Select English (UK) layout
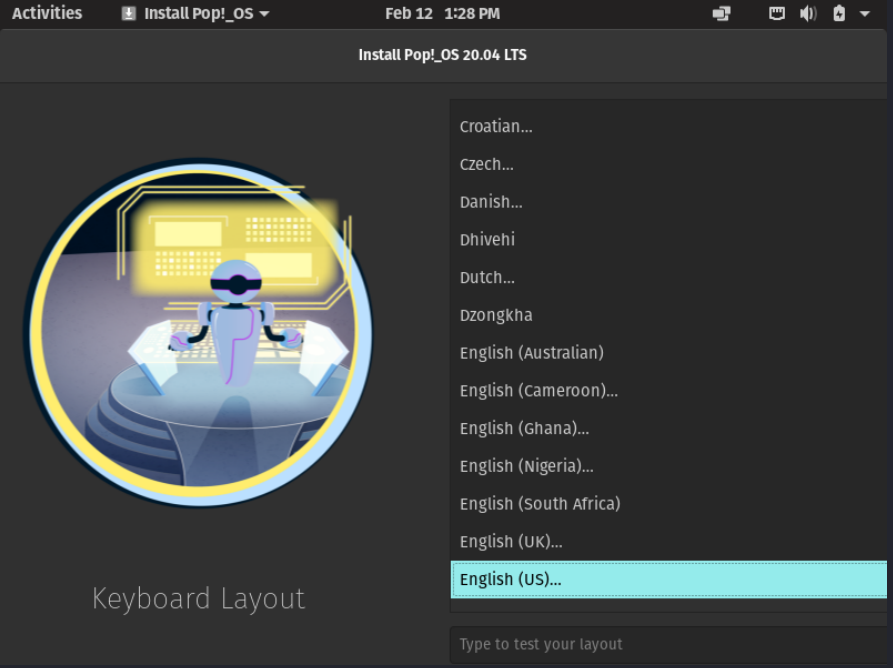This screenshot has width=893, height=668. (x=669, y=541)
